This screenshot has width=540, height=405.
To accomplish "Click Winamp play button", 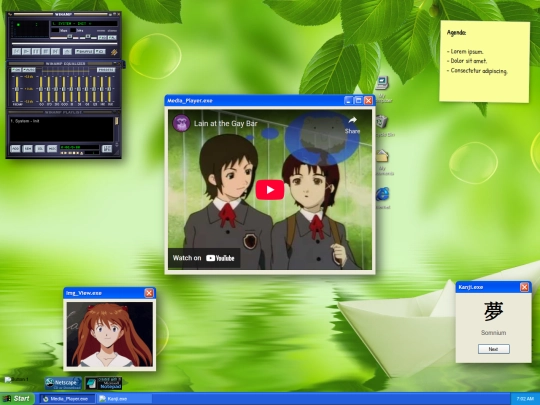I will pos(26,52).
